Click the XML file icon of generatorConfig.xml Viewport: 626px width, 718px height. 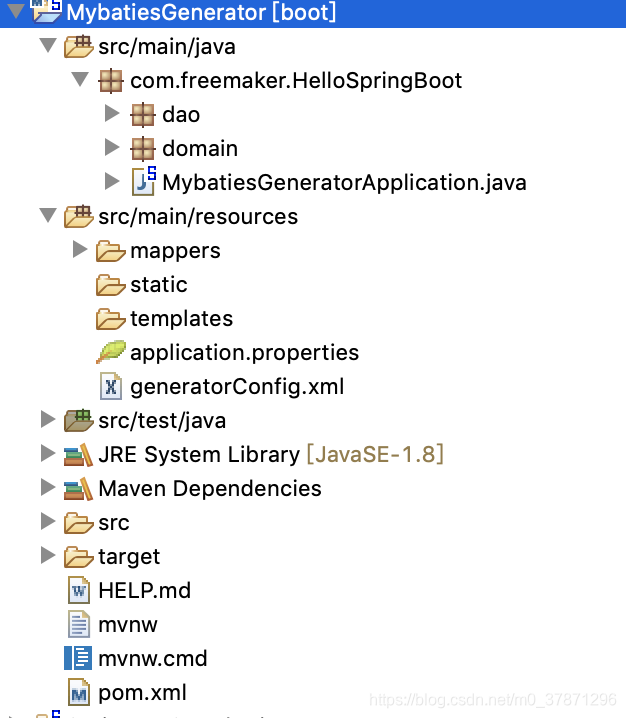tap(111, 386)
